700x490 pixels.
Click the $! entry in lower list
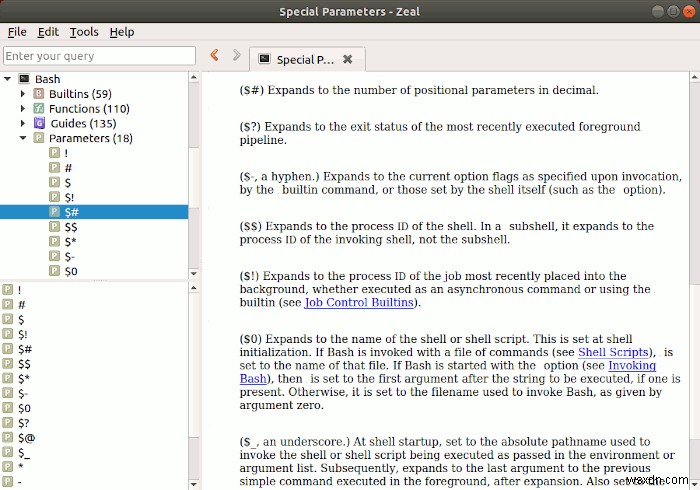(x=22, y=334)
